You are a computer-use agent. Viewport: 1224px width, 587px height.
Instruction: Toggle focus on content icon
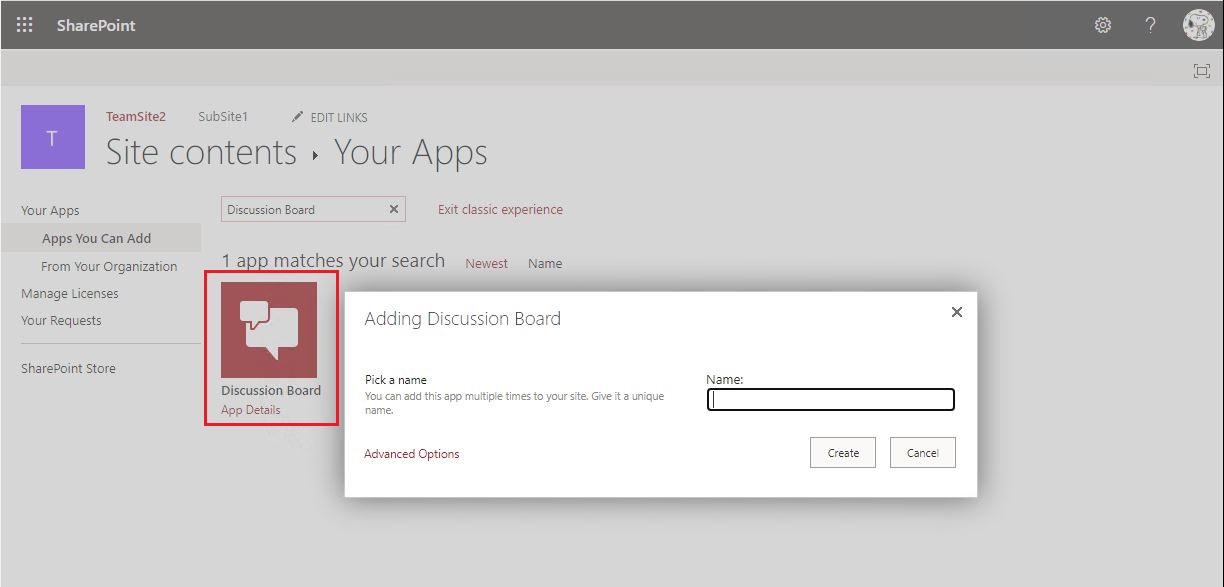click(1202, 70)
